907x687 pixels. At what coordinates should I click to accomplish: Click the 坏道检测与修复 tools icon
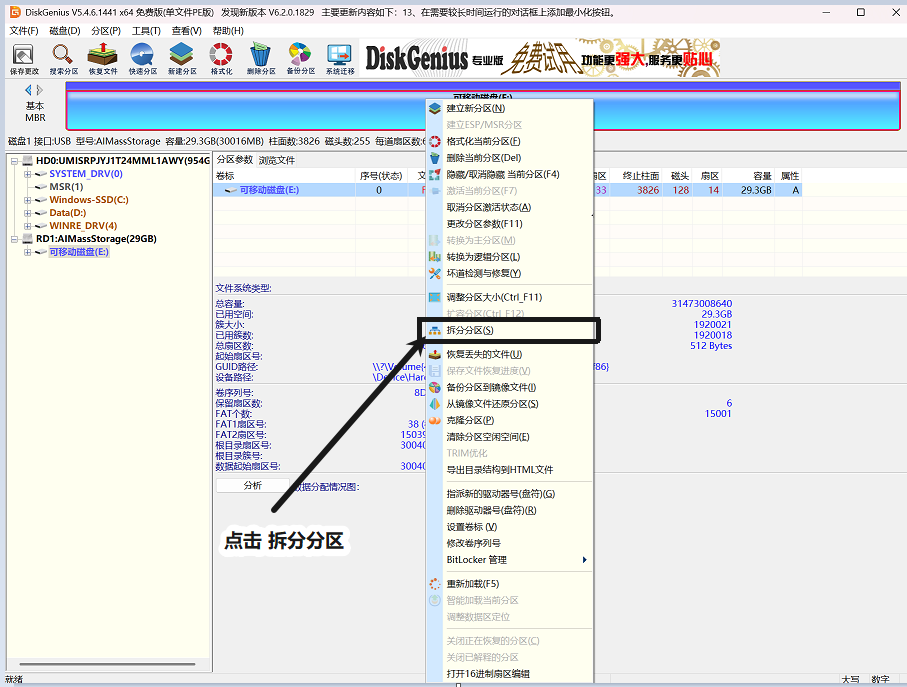pos(434,273)
